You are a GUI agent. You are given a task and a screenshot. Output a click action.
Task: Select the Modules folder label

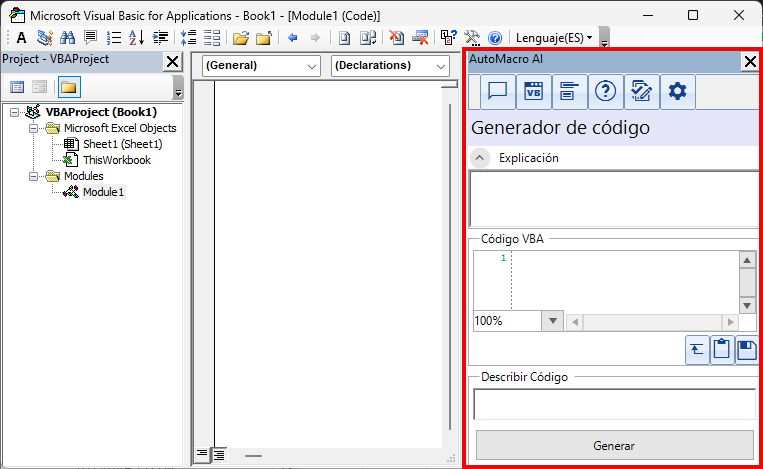coord(84,176)
